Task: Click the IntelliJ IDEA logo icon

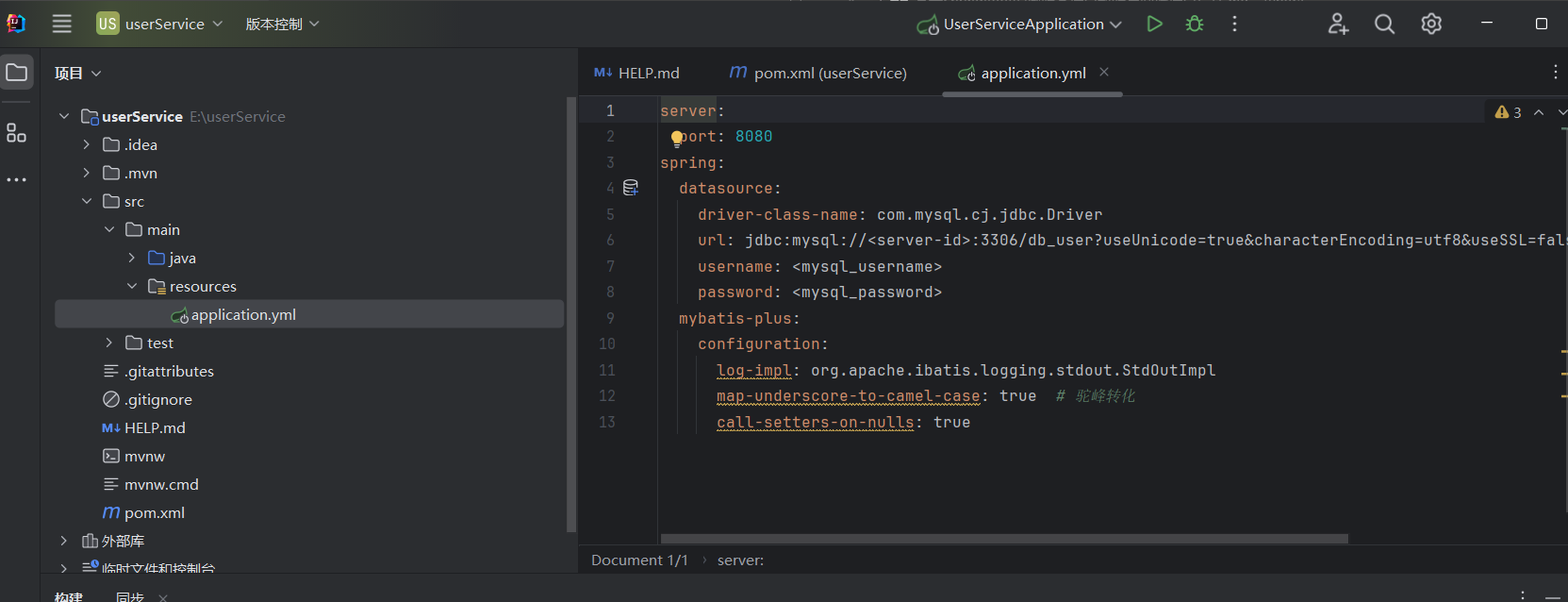Action: point(16,24)
